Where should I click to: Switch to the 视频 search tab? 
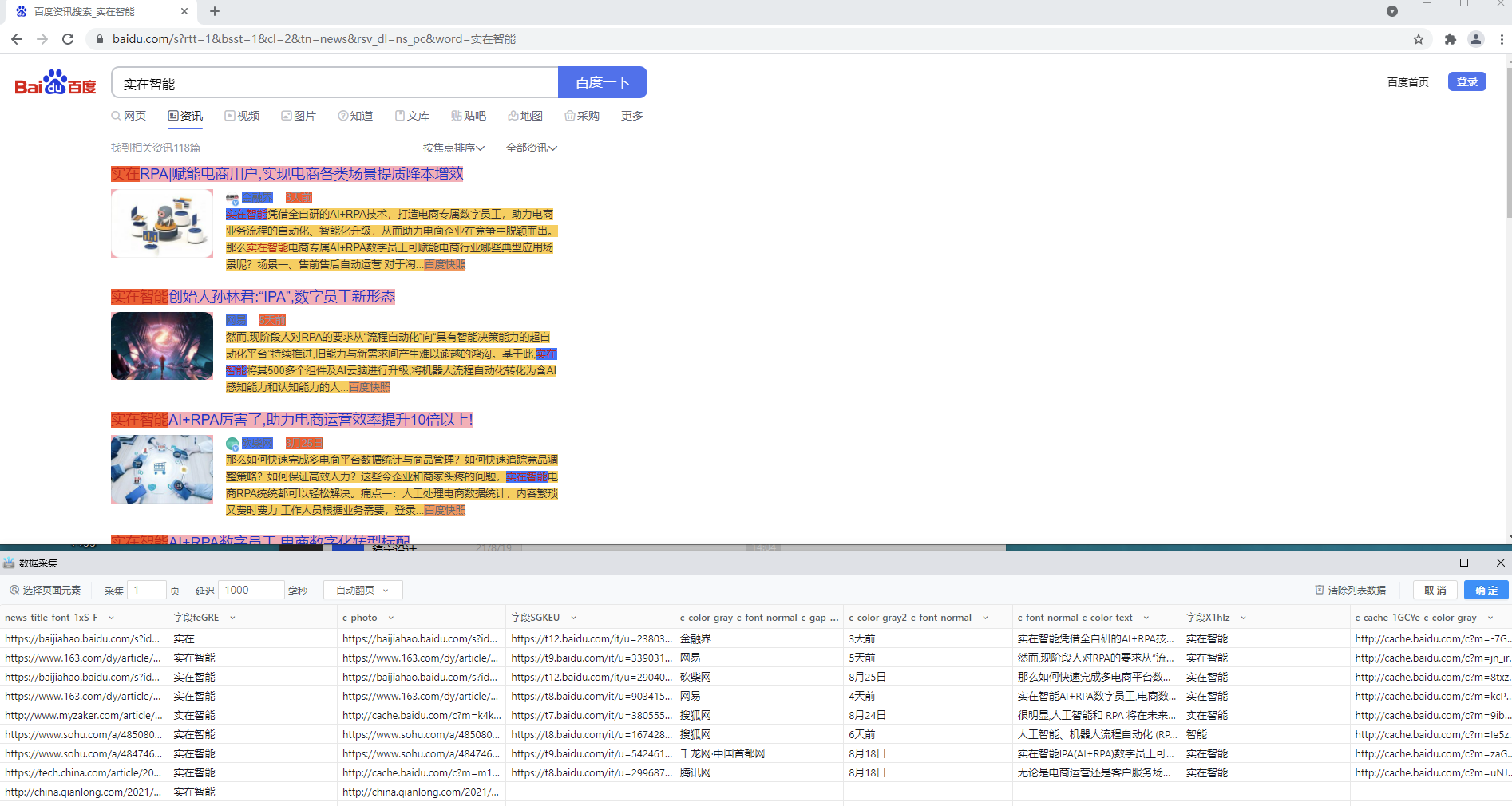(x=242, y=116)
